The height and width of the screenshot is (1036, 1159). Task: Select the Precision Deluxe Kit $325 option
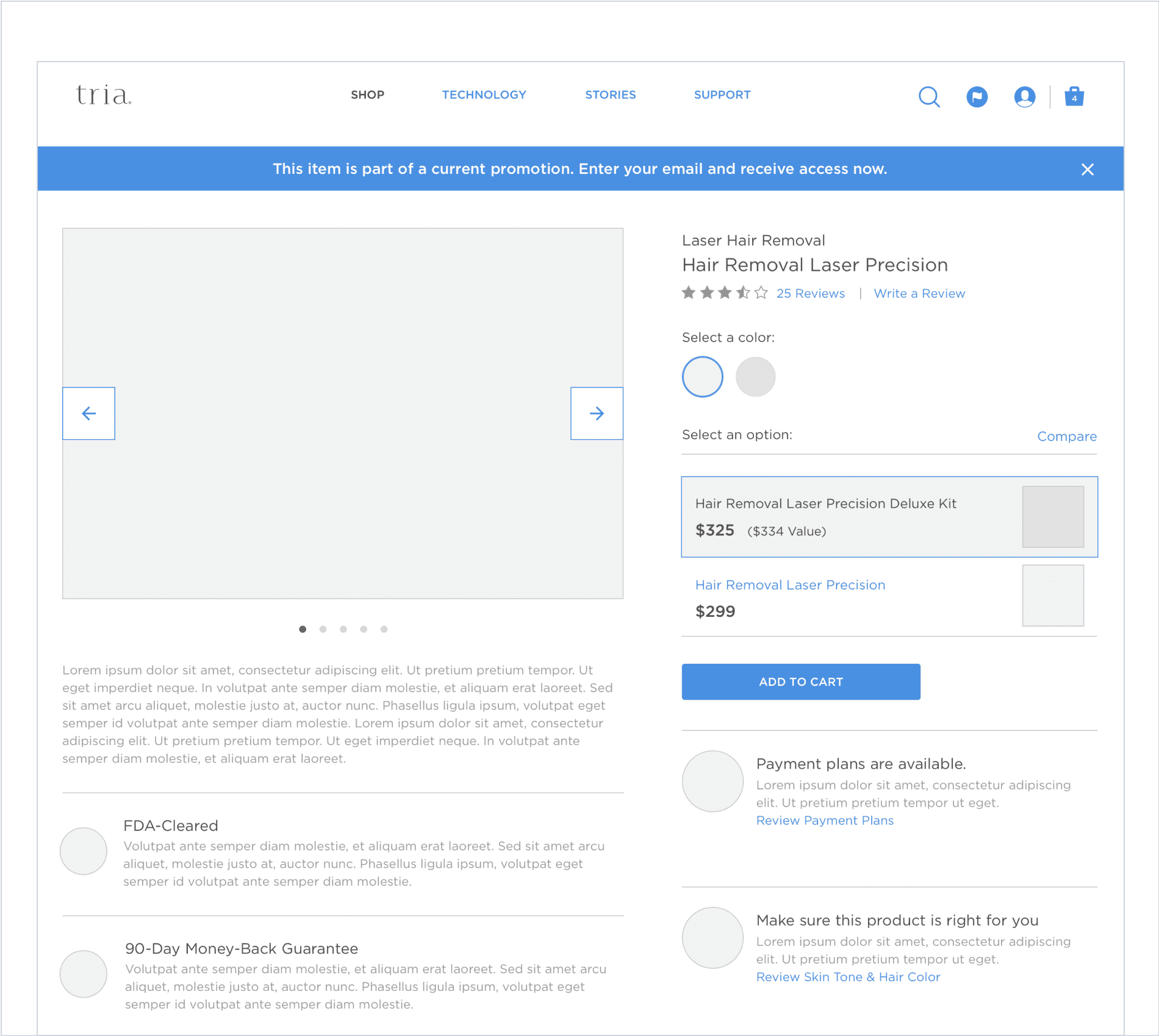pos(889,517)
